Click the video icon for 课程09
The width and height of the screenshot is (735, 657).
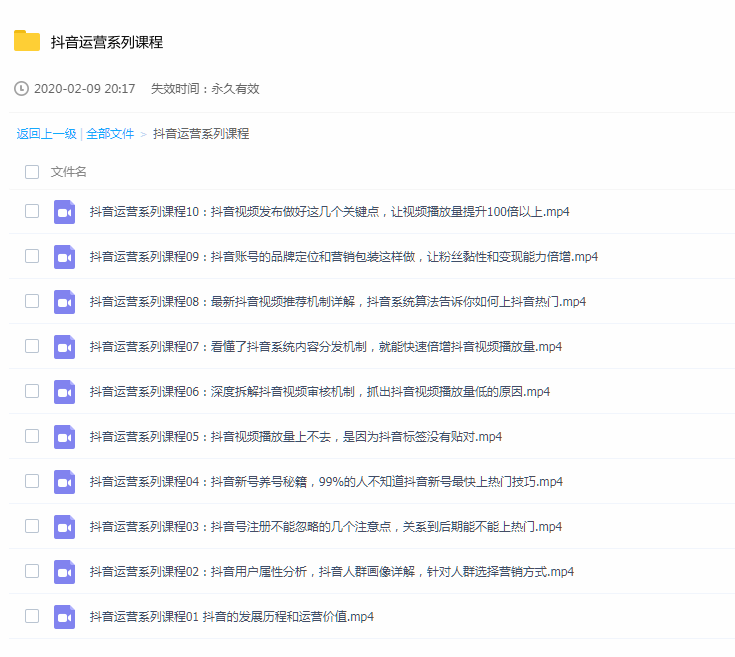click(64, 257)
